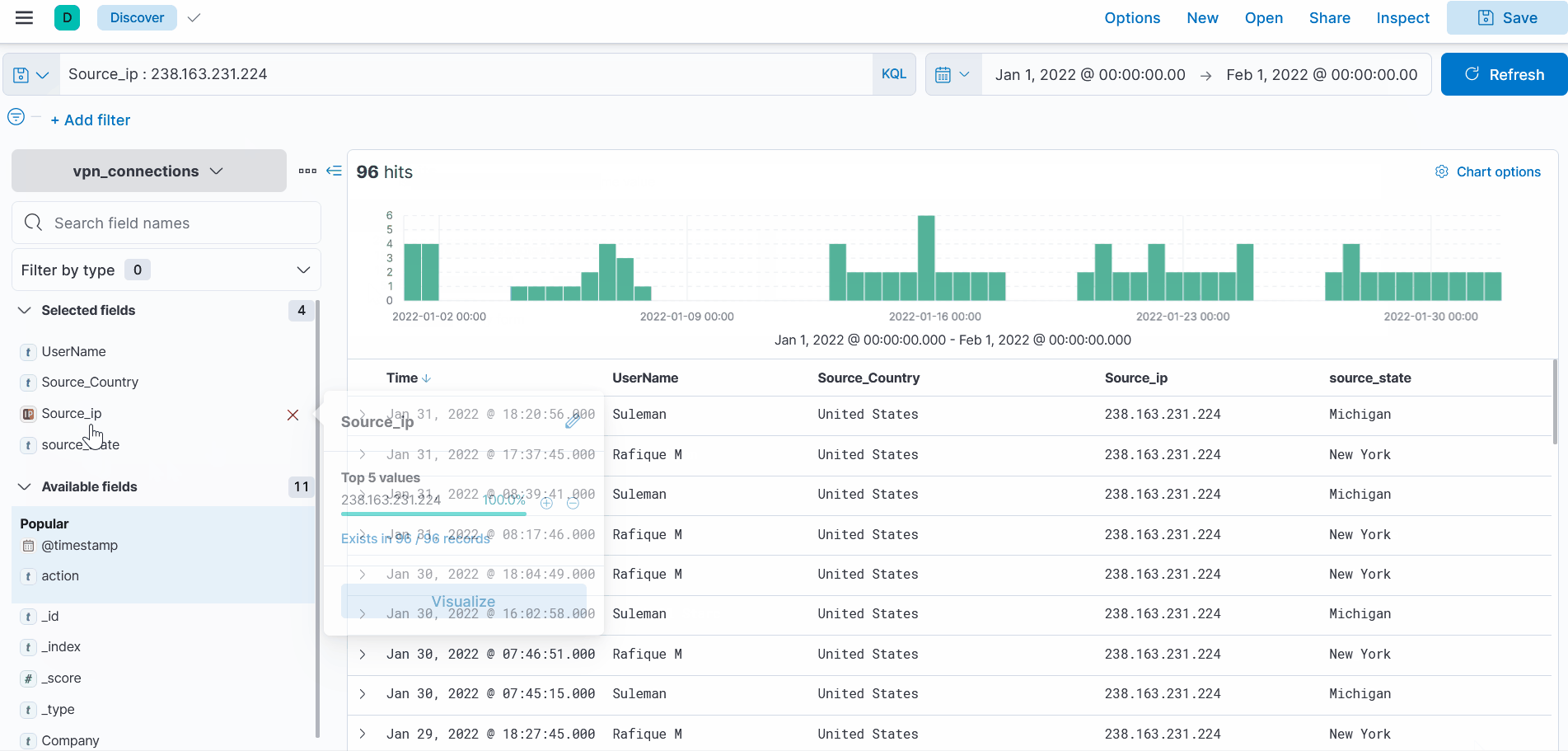This screenshot has height=751, width=1568.
Task: Toggle KQL query language switch
Action: [x=894, y=74]
